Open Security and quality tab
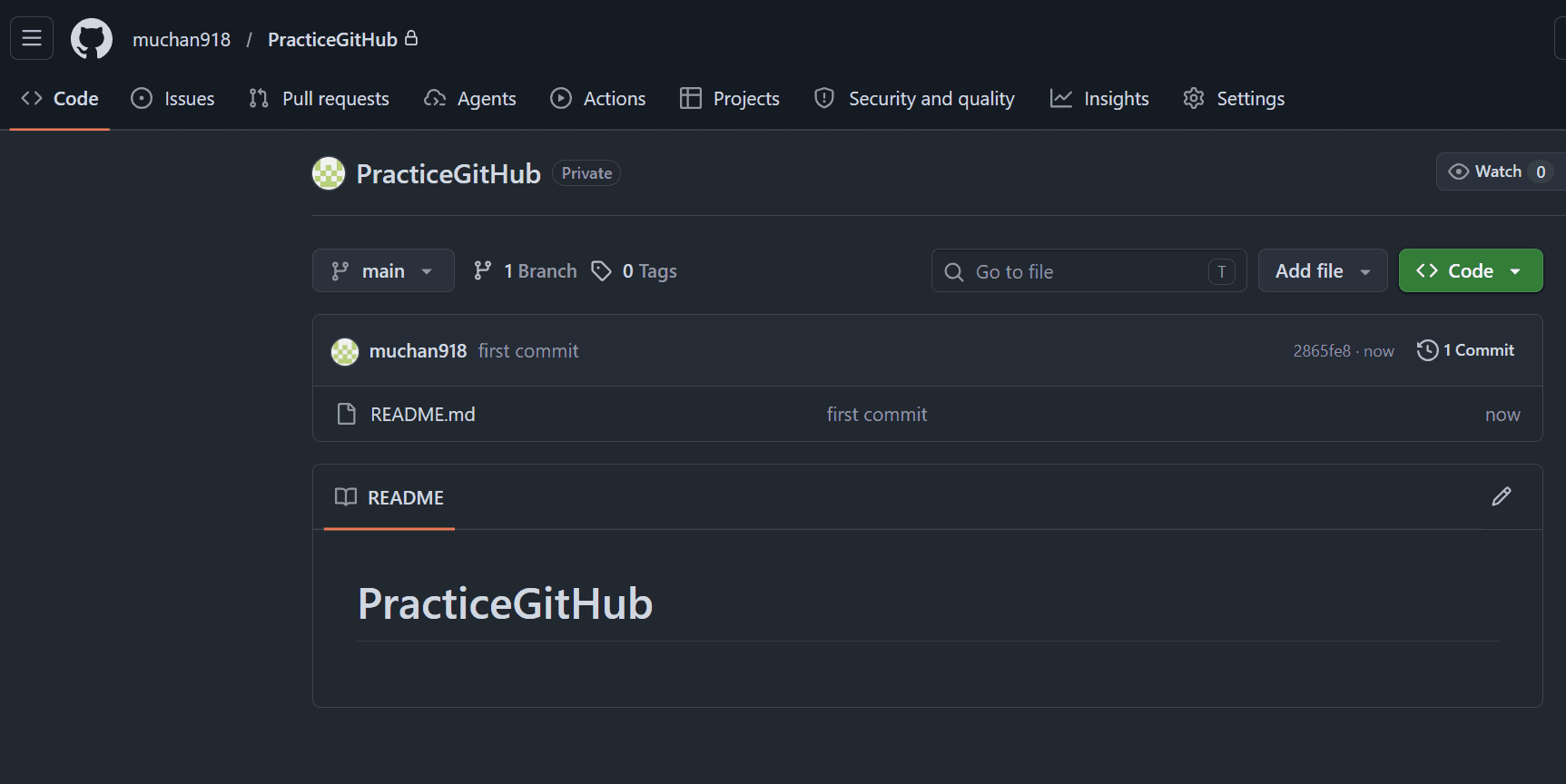Viewport: 1566px width, 784px height. (914, 98)
